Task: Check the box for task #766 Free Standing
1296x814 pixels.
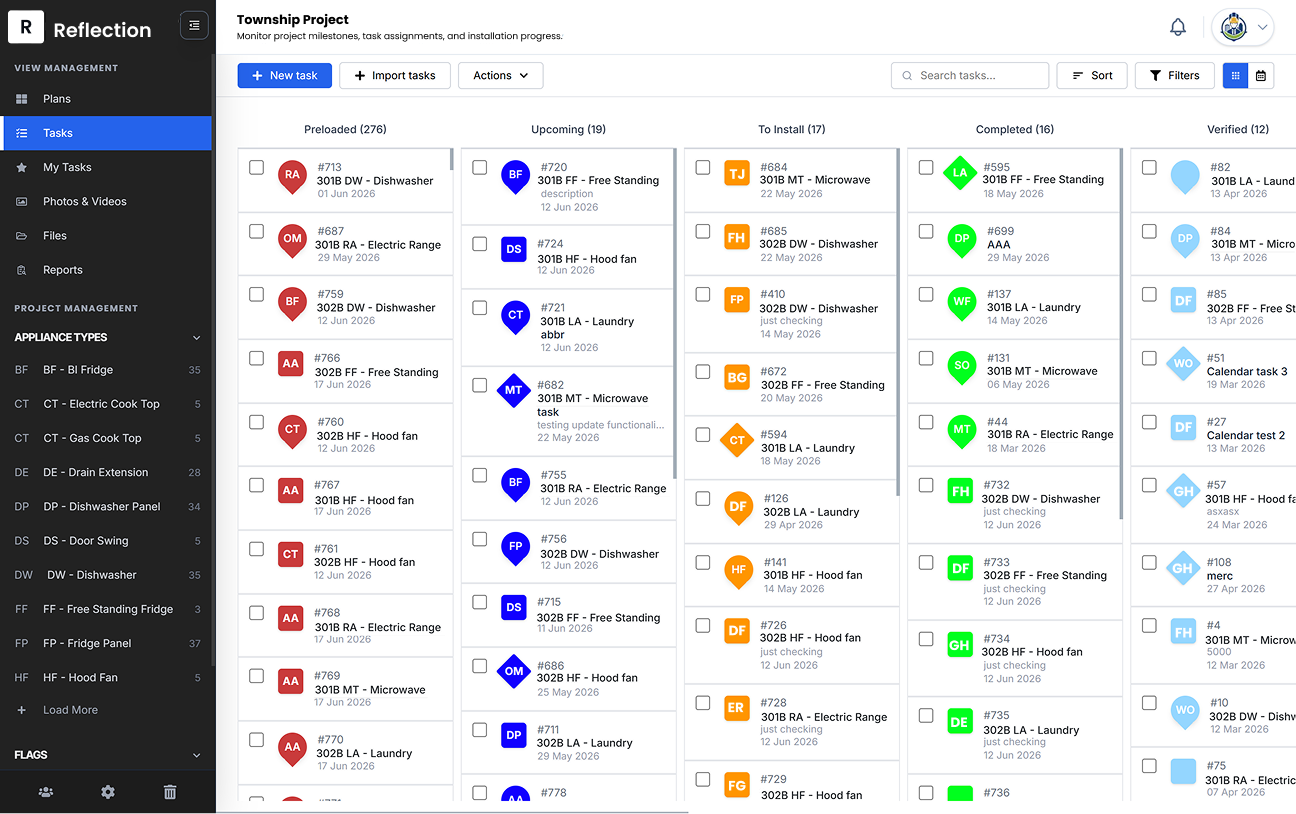Action: (x=257, y=358)
